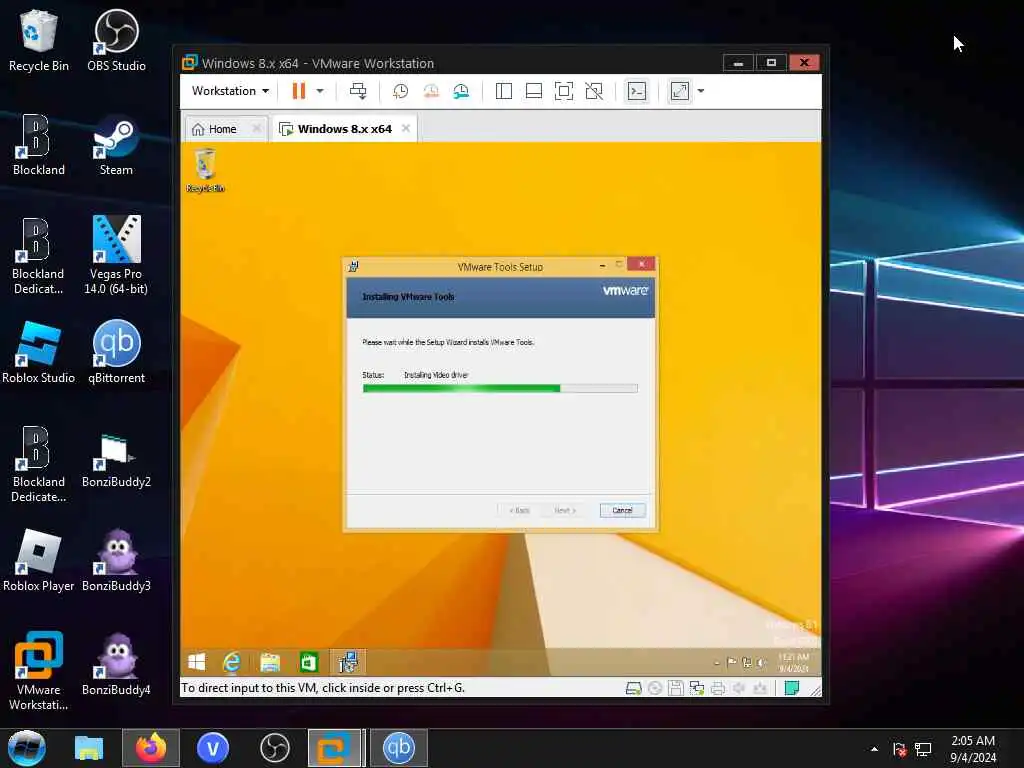
Task: Open File Explorer in guest taskbar
Action: (270, 662)
